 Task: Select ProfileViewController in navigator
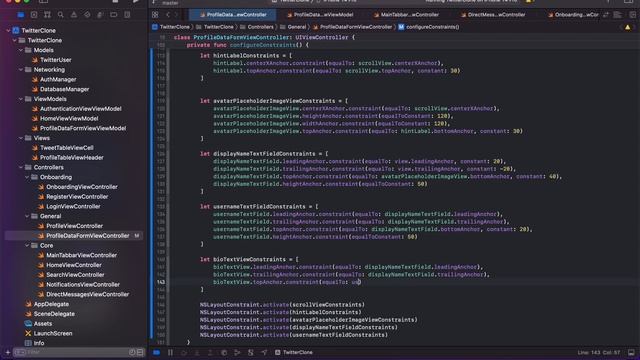click(x=74, y=226)
